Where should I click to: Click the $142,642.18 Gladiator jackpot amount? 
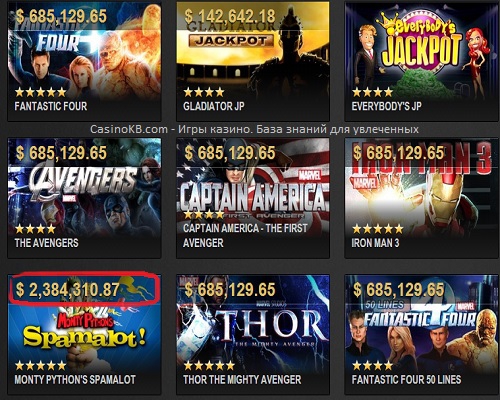pos(230,16)
